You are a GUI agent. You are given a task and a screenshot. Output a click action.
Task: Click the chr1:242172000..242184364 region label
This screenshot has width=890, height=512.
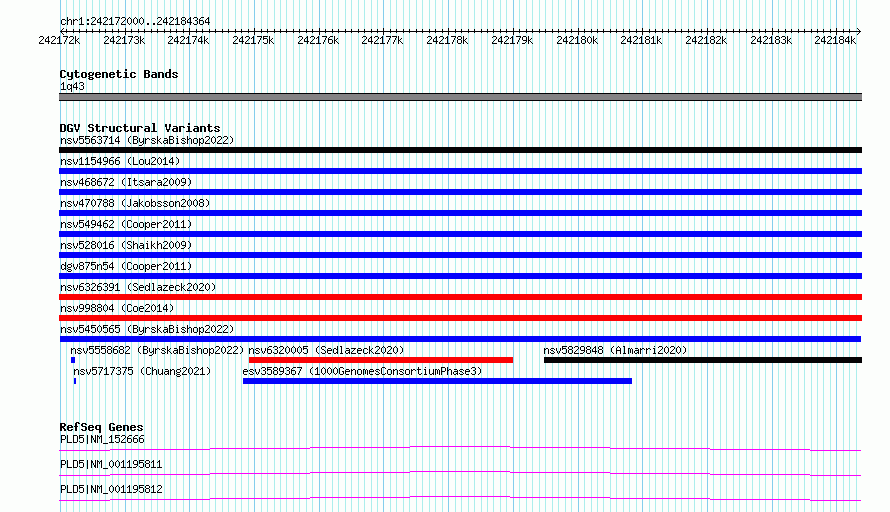(135, 21)
